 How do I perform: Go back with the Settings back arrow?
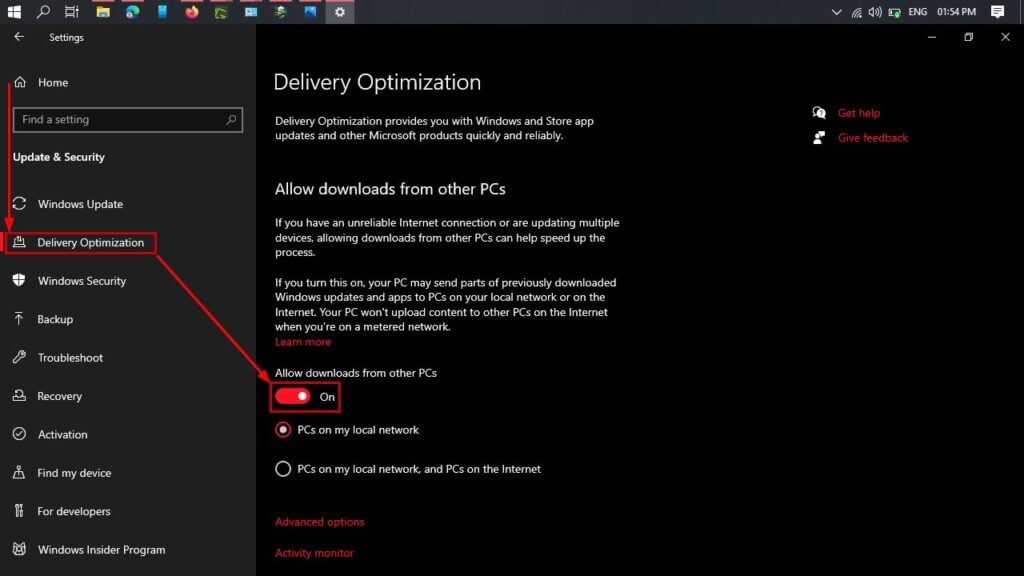point(19,37)
